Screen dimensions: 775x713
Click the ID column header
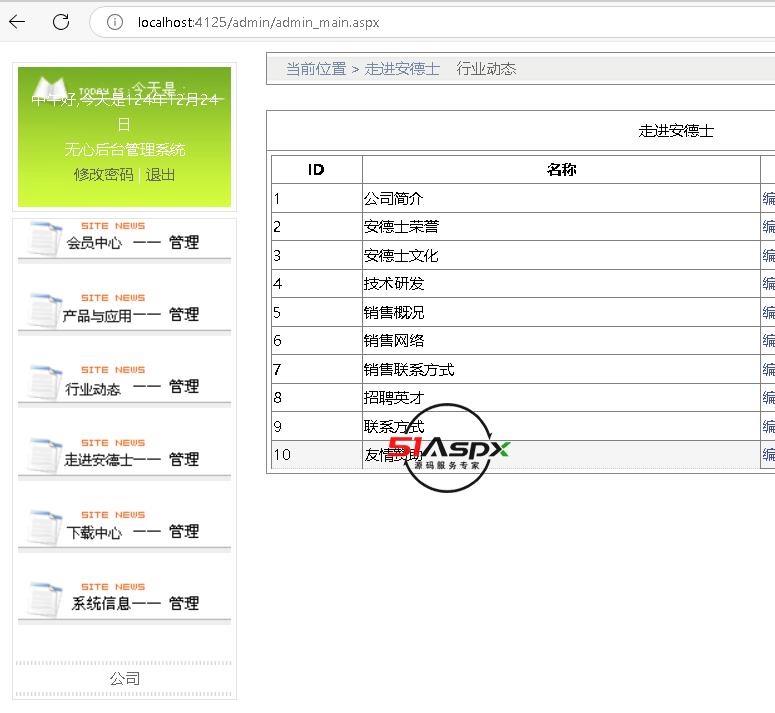[316, 169]
